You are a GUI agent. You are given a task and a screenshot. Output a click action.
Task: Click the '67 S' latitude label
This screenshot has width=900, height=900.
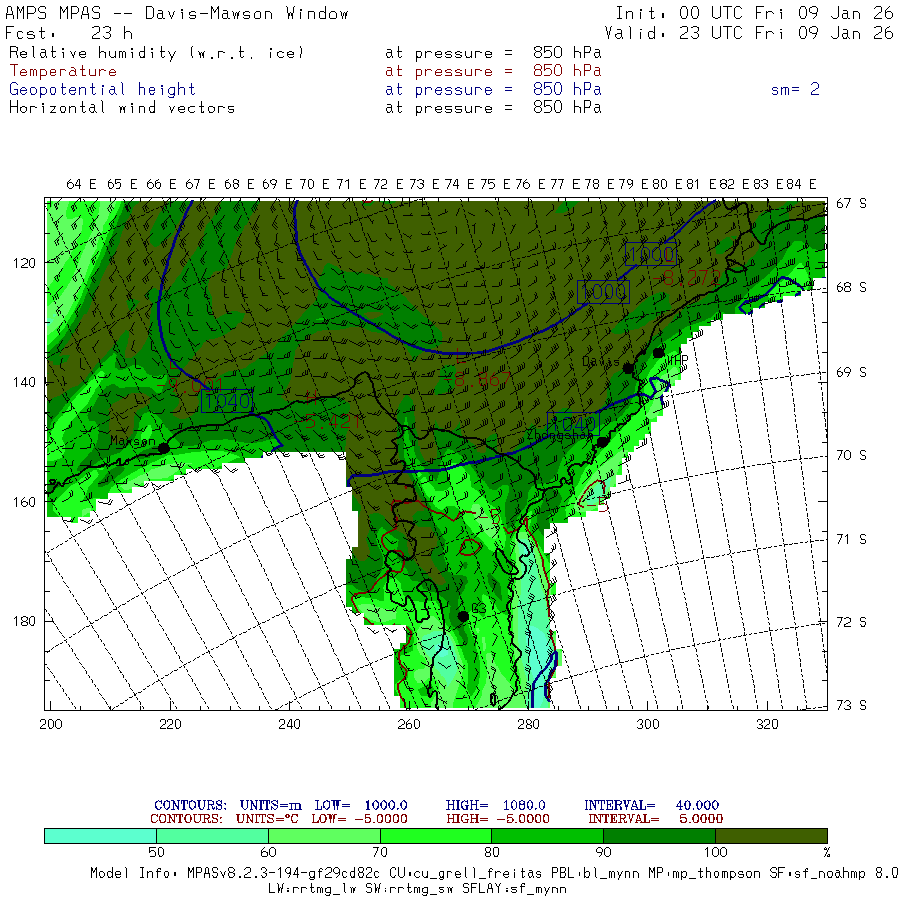click(851, 204)
